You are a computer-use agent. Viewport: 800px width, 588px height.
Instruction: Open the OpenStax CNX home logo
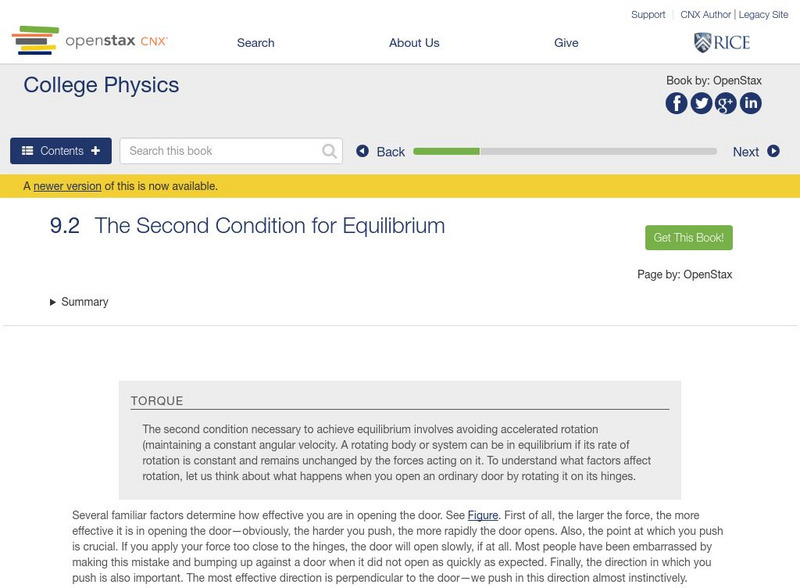pos(85,42)
